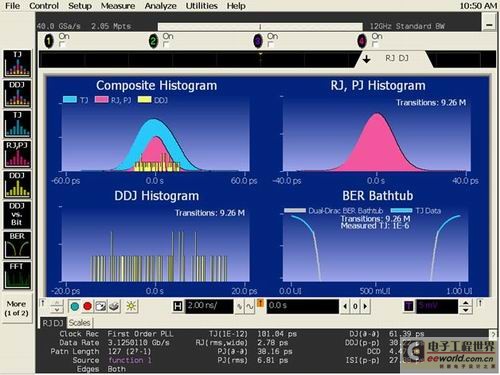Click the 2.00 ns/ timebase field
Viewport: 500px width, 375px height.
click(209, 306)
